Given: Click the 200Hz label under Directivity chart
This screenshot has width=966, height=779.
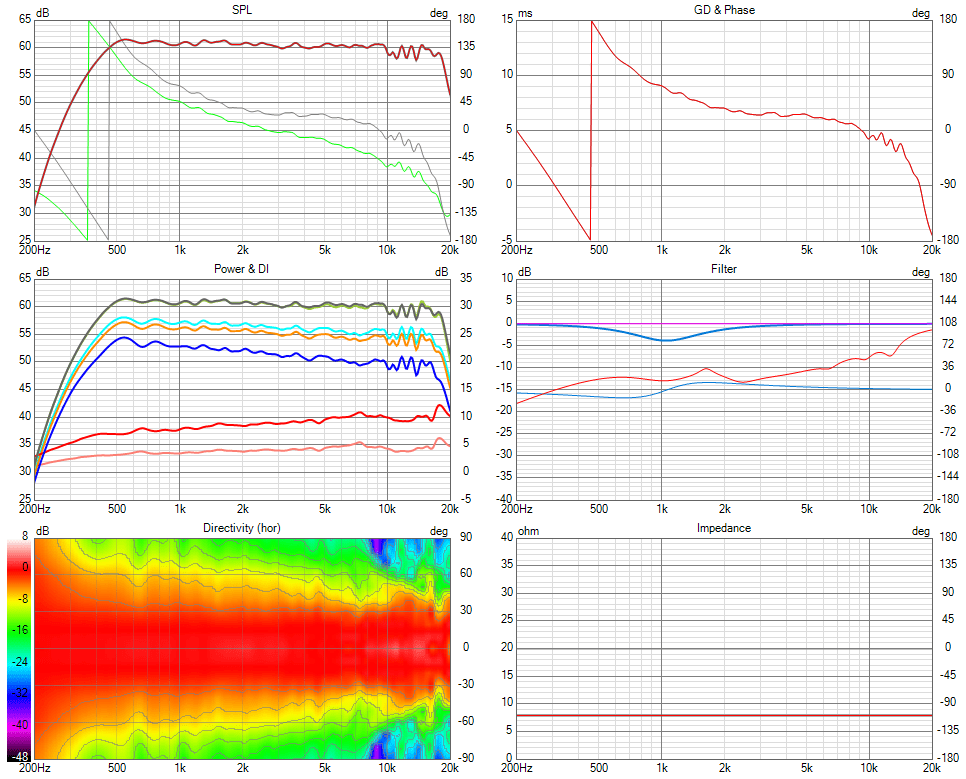Looking at the screenshot, I should click(x=34, y=768).
